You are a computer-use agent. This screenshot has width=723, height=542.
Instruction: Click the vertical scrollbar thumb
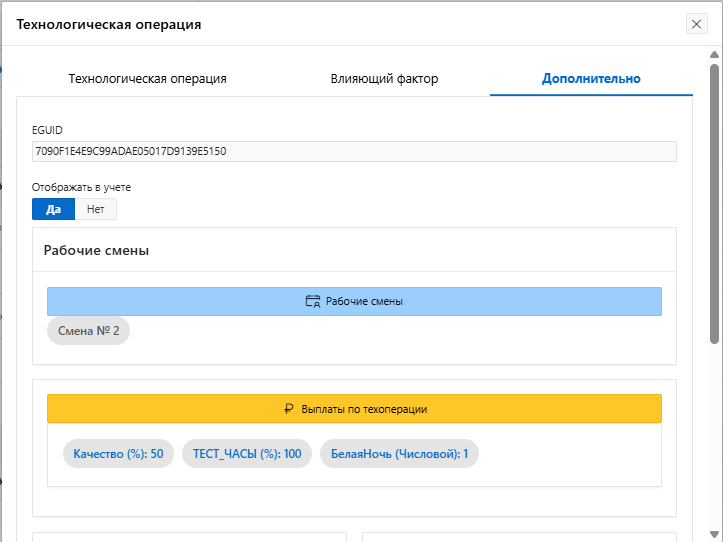715,200
